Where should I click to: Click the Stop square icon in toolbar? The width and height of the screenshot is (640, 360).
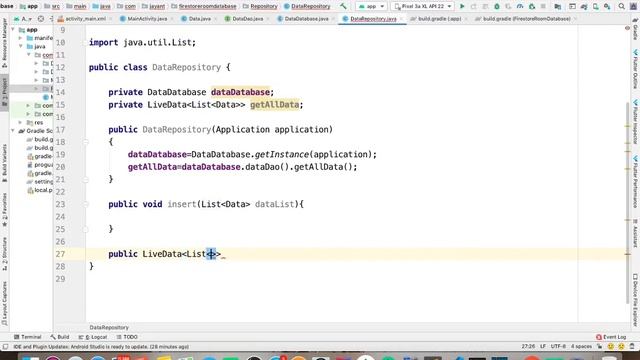point(543,7)
